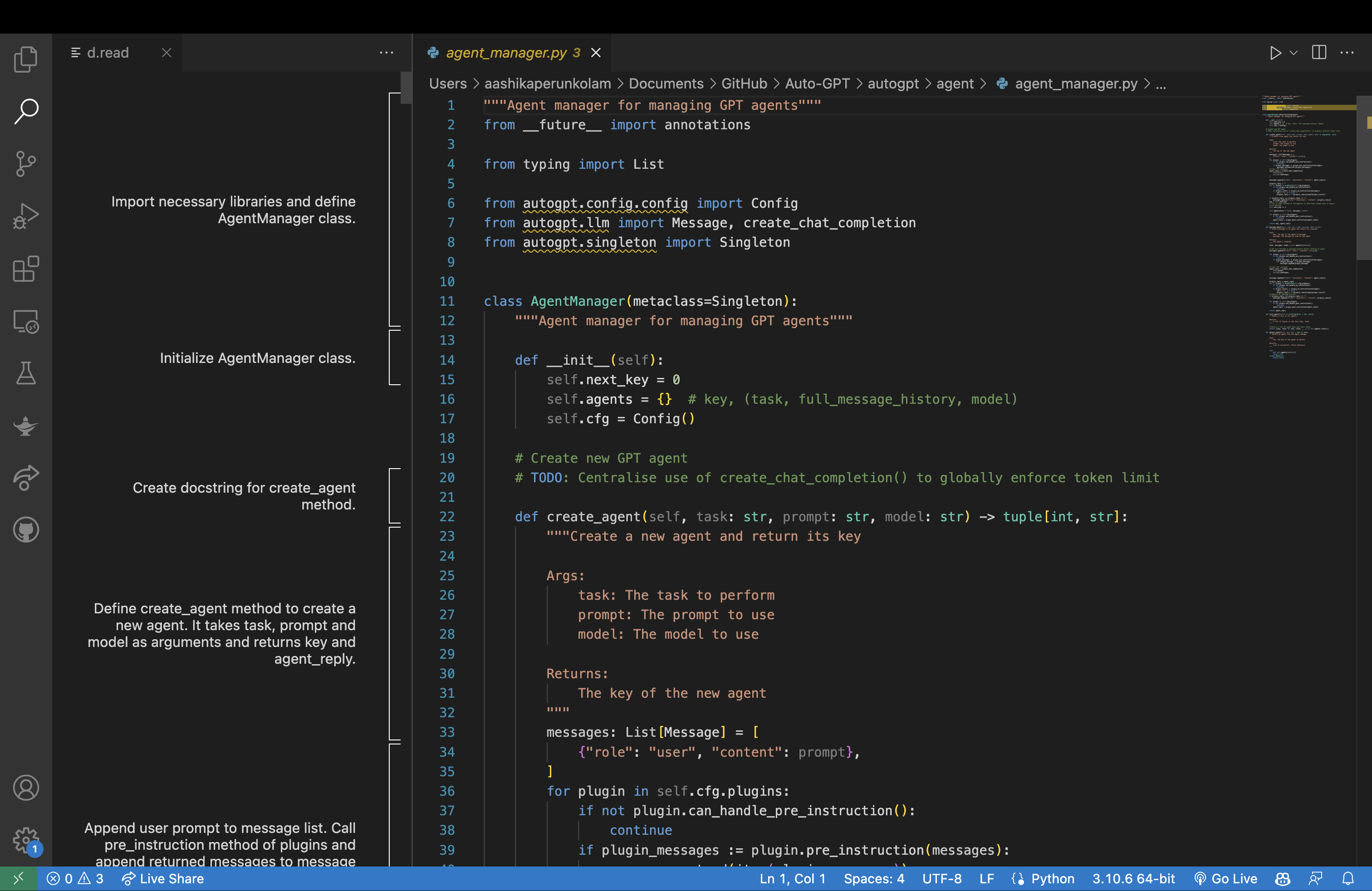This screenshot has height=891, width=1372.
Task: Toggle split editor right
Action: point(1319,53)
